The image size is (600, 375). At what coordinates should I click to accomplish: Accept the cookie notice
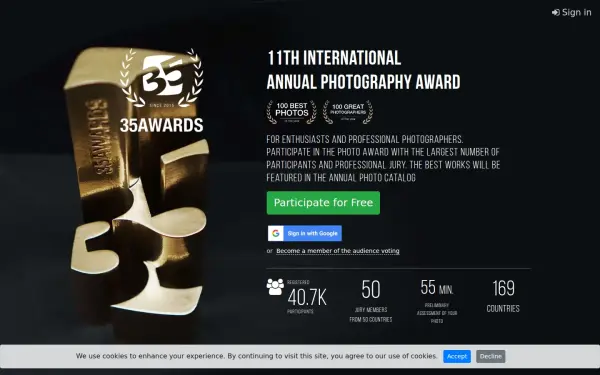(x=457, y=356)
